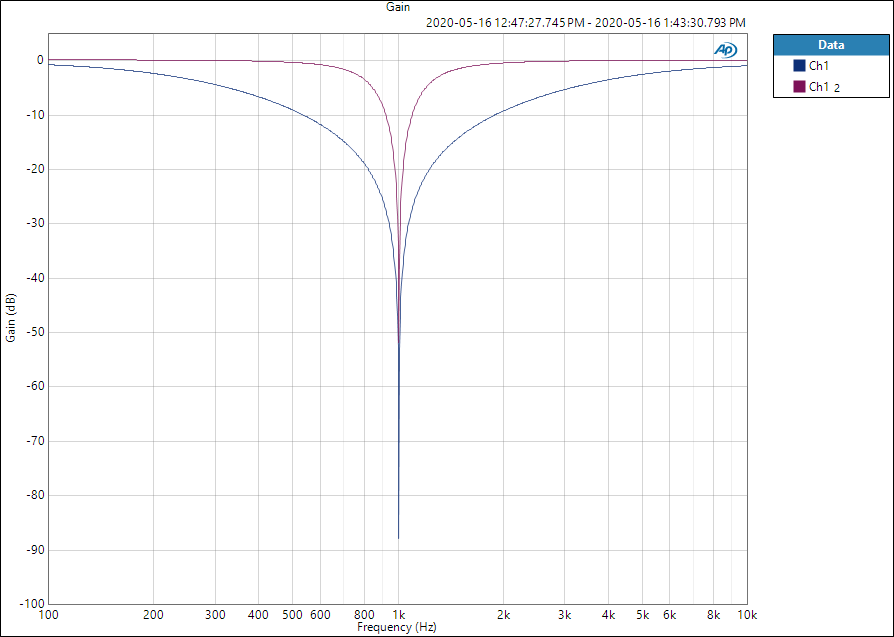Click the -90 gain axis tick label
The image size is (894, 637).
click(x=35, y=550)
